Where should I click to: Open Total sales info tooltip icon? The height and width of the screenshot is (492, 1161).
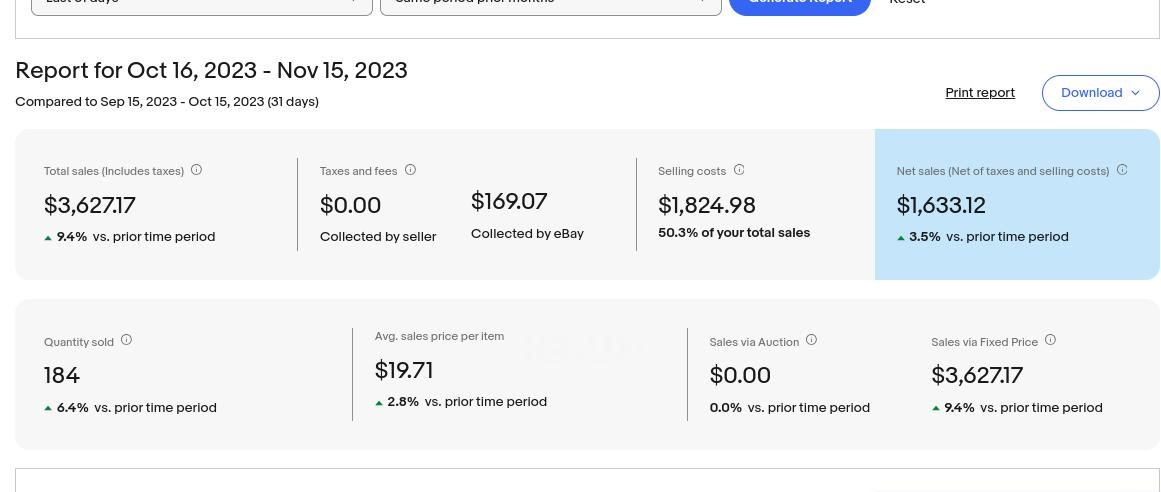tap(196, 170)
